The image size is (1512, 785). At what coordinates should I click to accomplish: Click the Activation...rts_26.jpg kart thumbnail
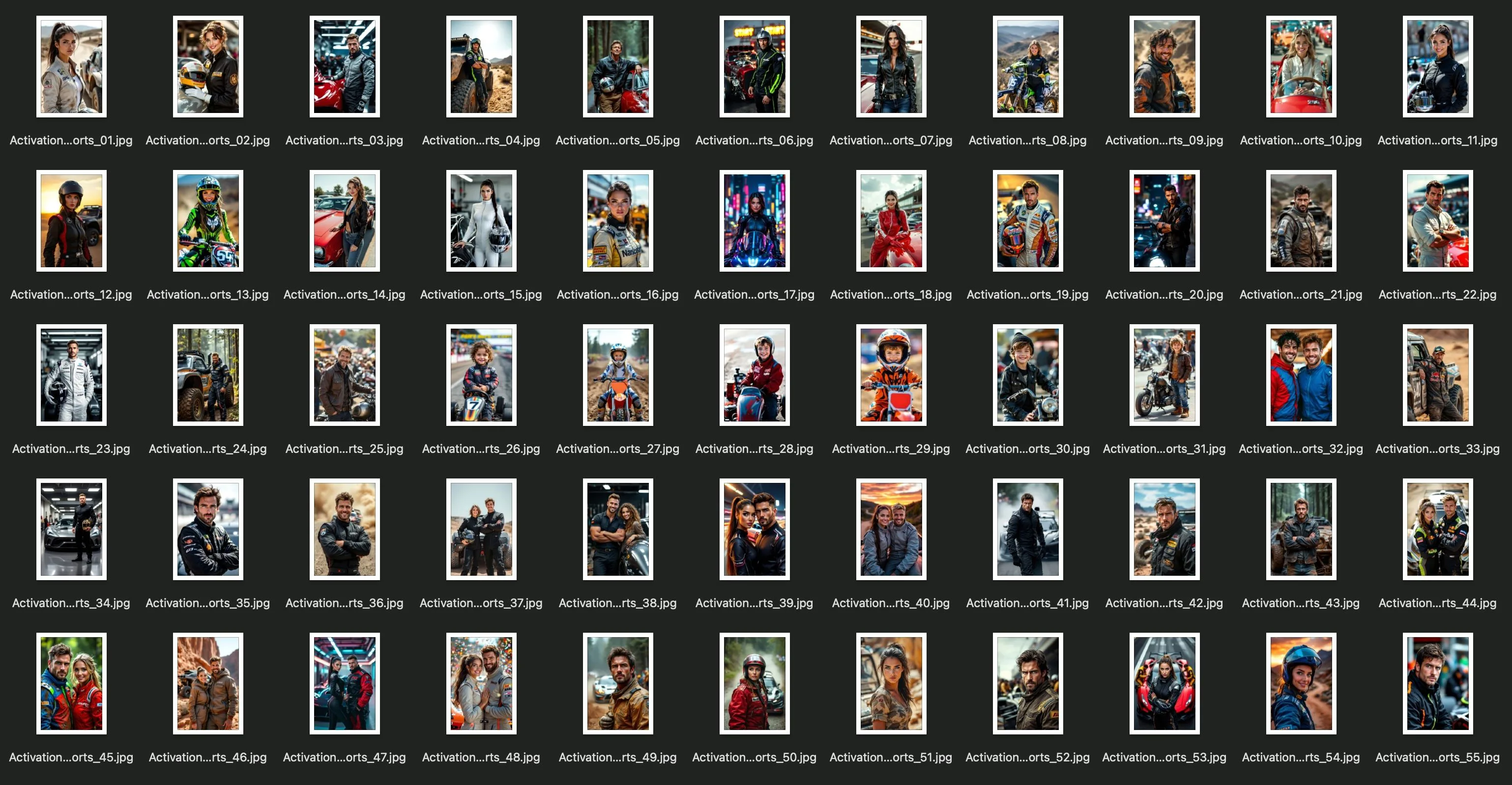pos(481,375)
